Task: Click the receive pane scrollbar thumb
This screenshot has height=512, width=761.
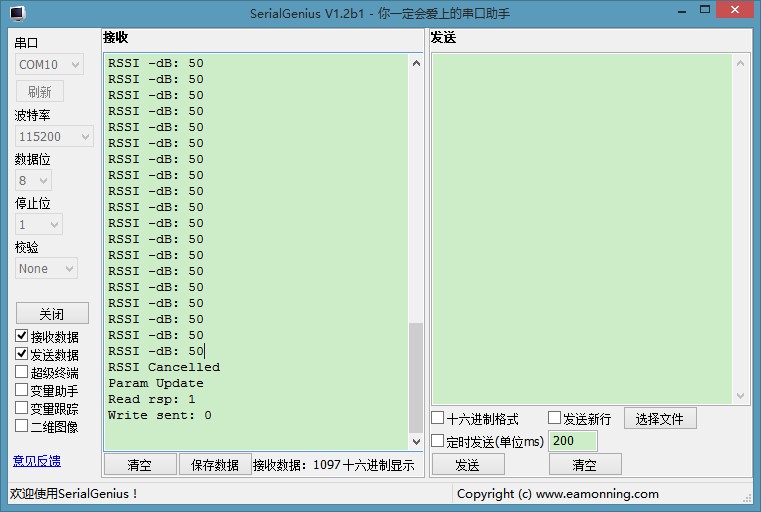Action: click(416, 378)
